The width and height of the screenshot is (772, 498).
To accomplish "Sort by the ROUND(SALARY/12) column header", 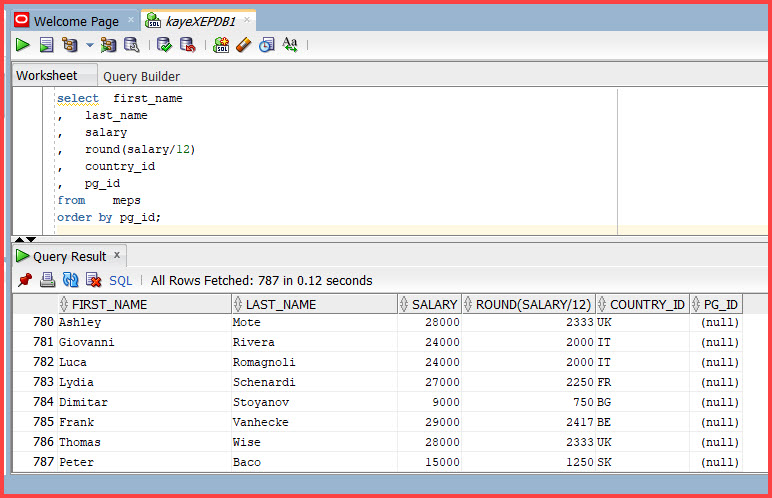I will pyautogui.click(x=528, y=304).
